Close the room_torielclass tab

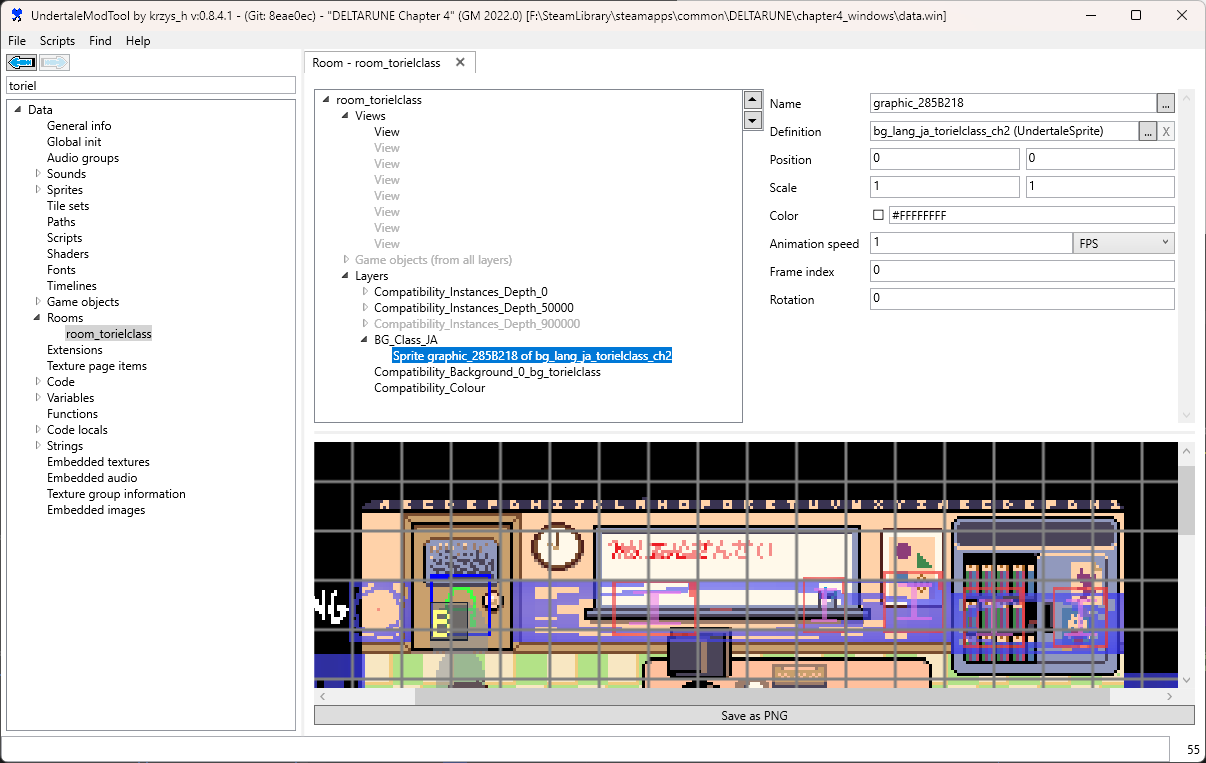click(460, 62)
